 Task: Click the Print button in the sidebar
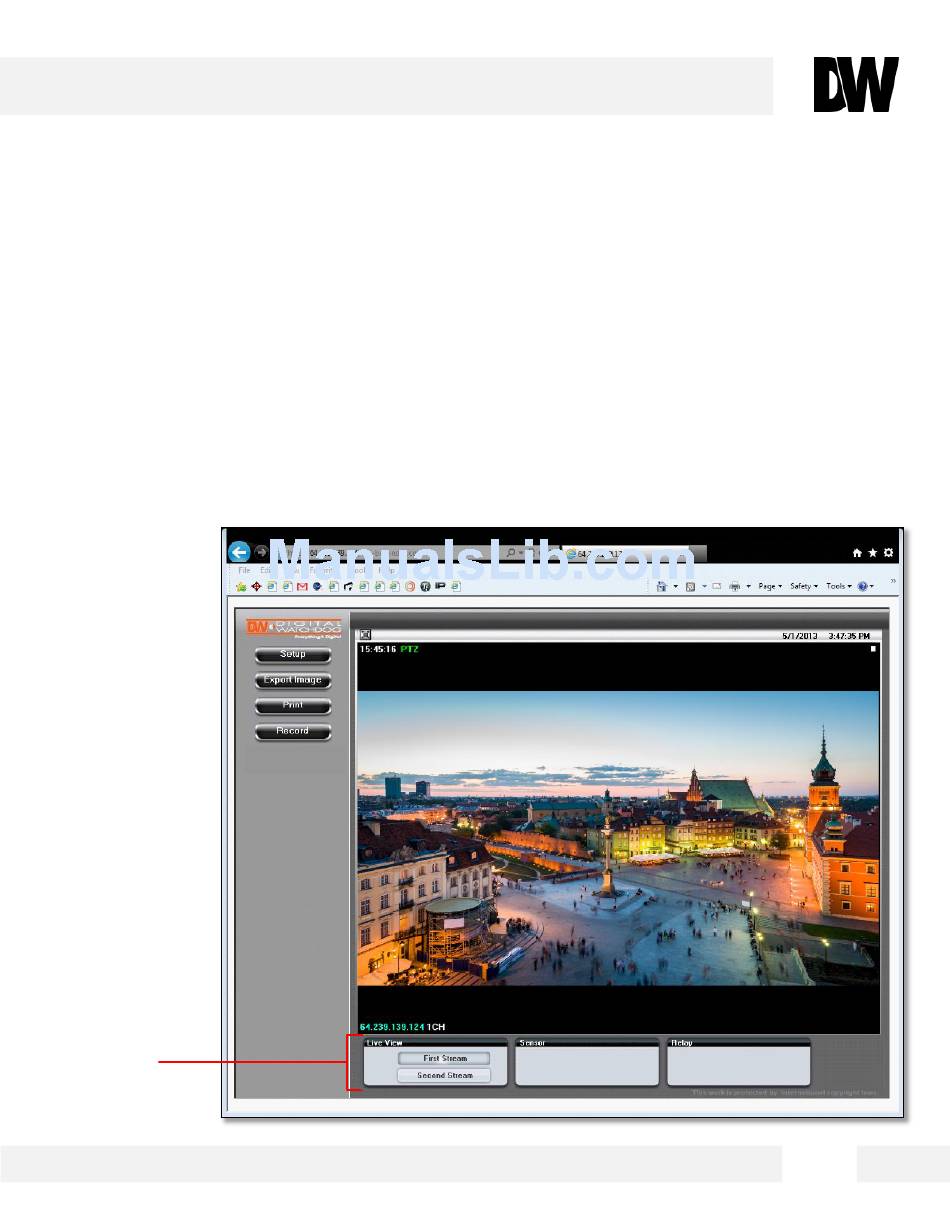[292, 706]
